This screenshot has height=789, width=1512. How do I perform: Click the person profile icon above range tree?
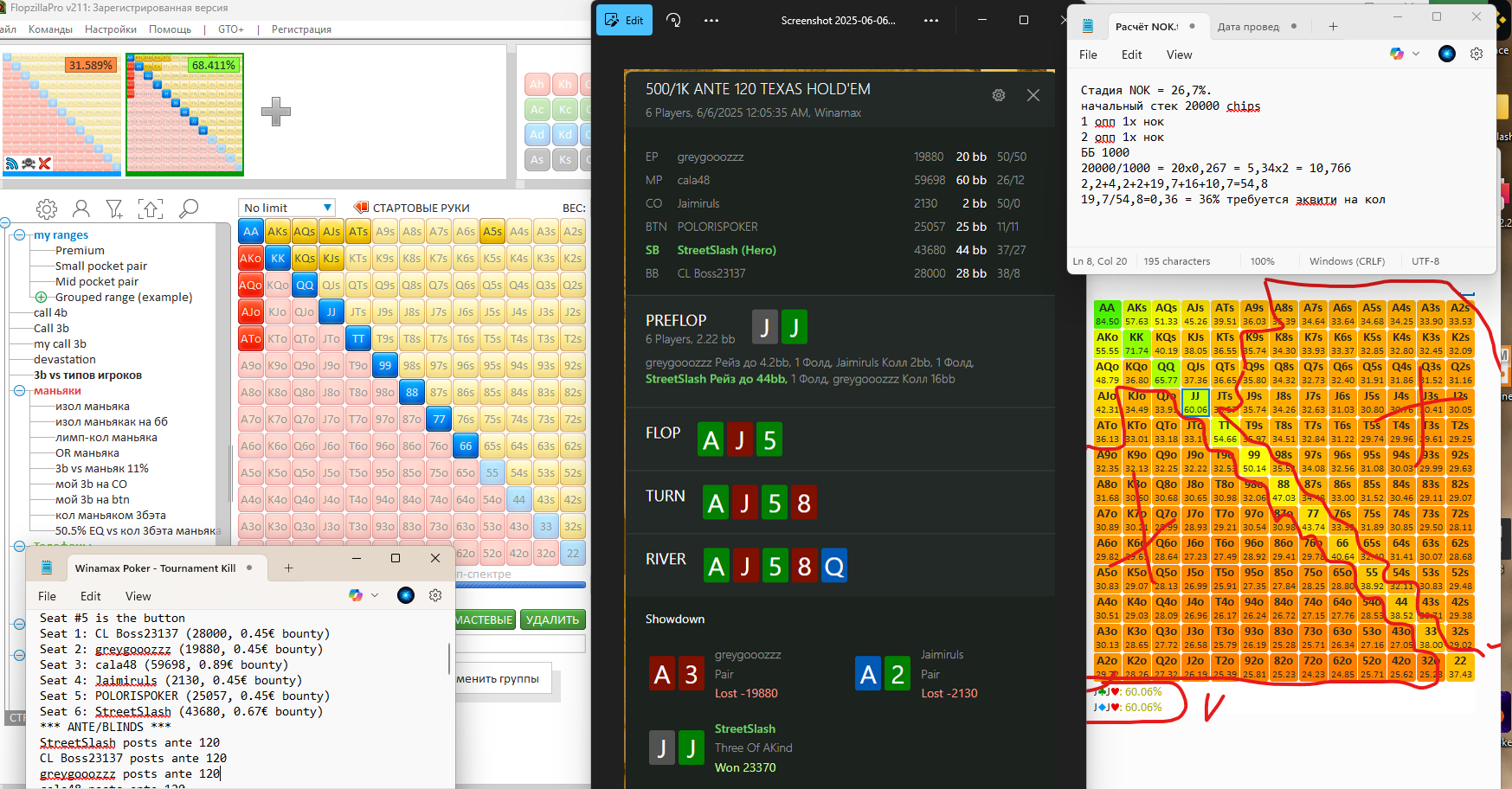click(x=81, y=208)
